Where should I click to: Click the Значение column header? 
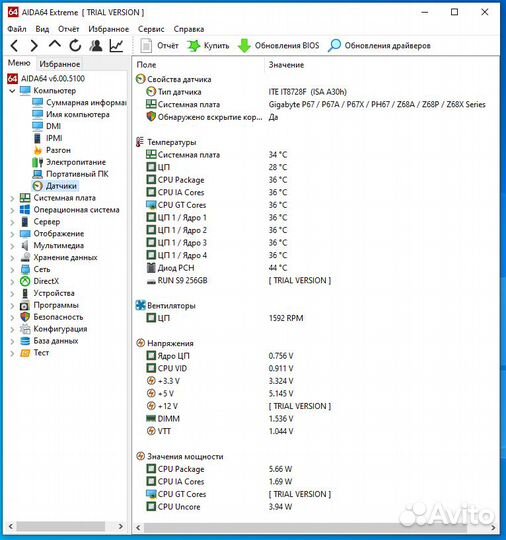coord(286,65)
